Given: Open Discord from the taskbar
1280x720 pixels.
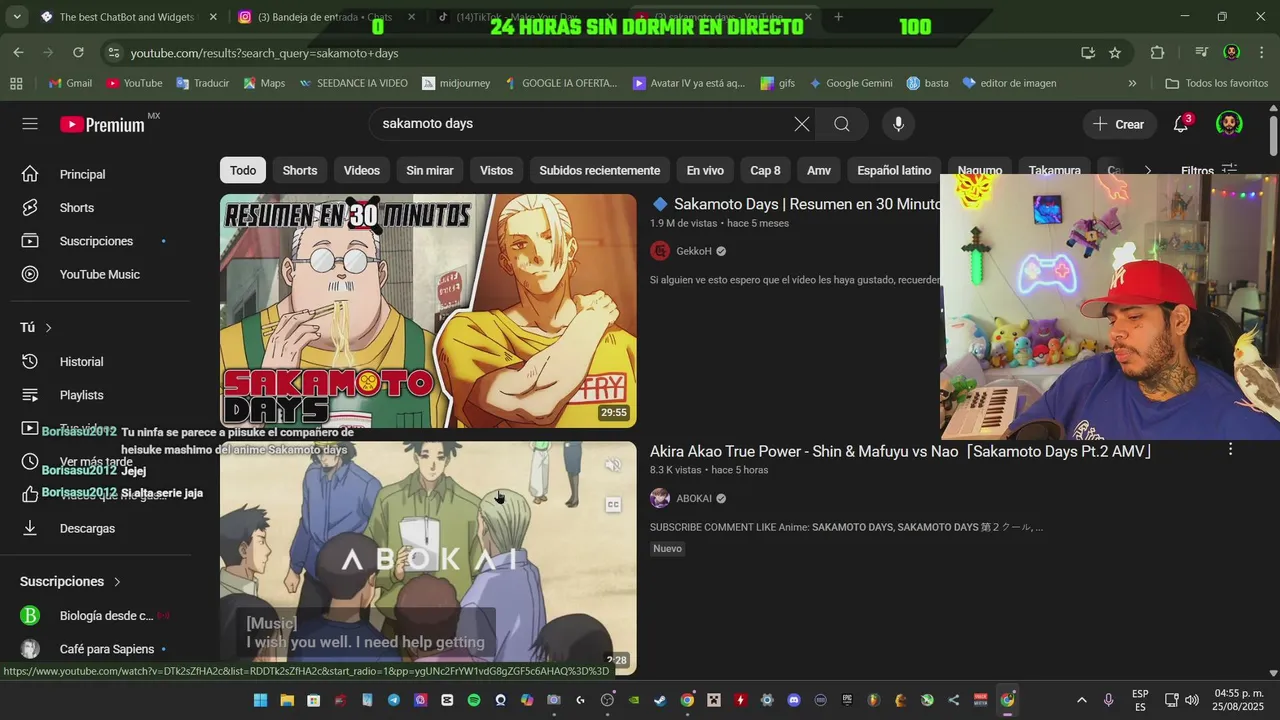Looking at the screenshot, I should point(794,700).
